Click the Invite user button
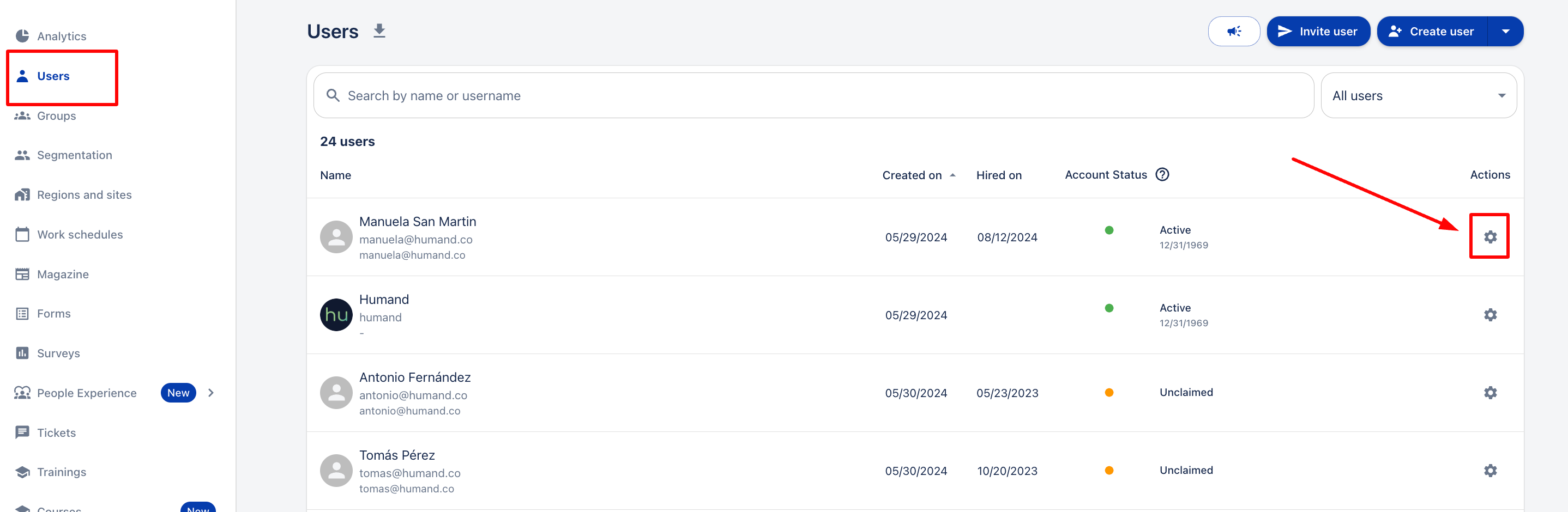The height and width of the screenshot is (512, 1568). click(1318, 32)
